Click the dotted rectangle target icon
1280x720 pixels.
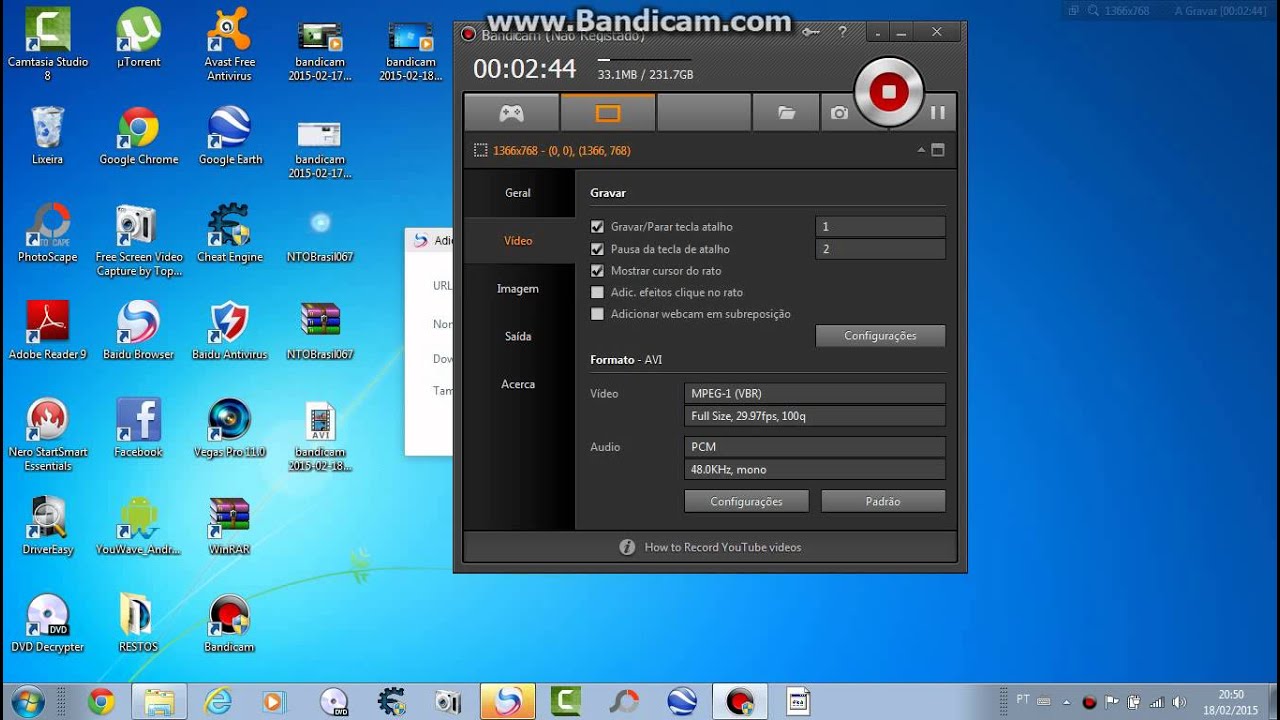[x=481, y=150]
